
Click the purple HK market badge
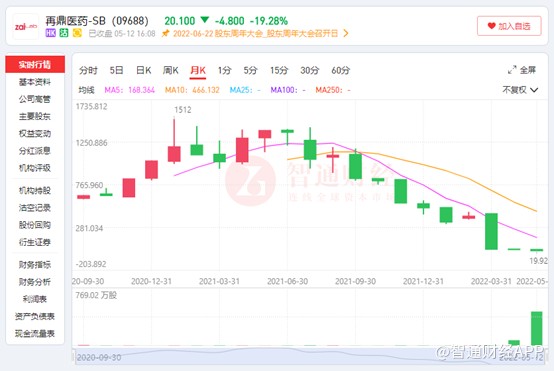pyautogui.click(x=51, y=33)
